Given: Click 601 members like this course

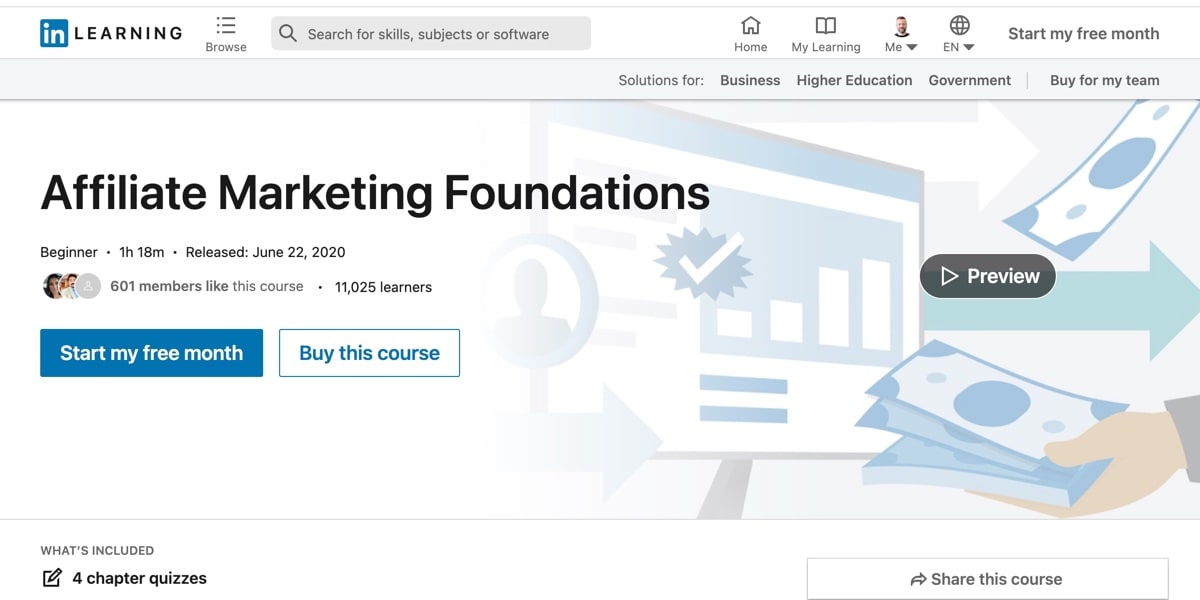Looking at the screenshot, I should 206,286.
